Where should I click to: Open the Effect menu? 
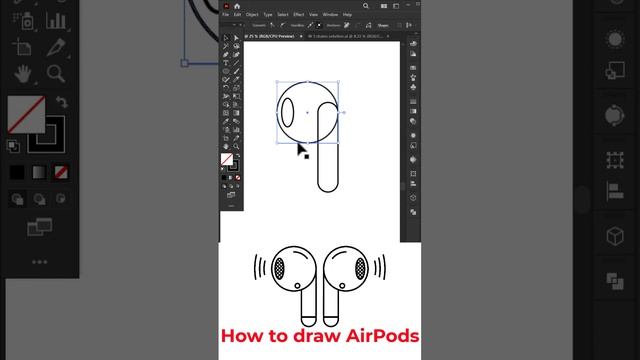299,15
